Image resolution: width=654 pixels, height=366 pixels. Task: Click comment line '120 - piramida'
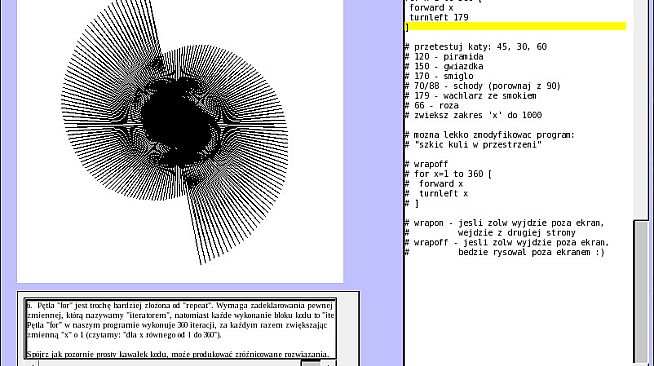444,56
